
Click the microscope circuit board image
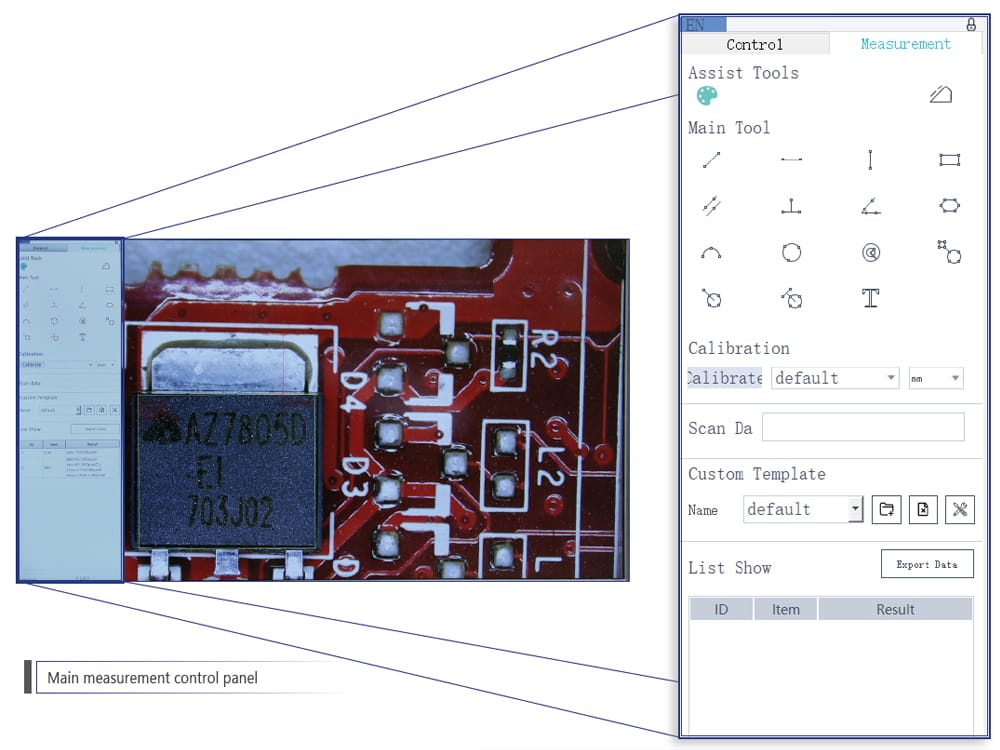click(376, 410)
